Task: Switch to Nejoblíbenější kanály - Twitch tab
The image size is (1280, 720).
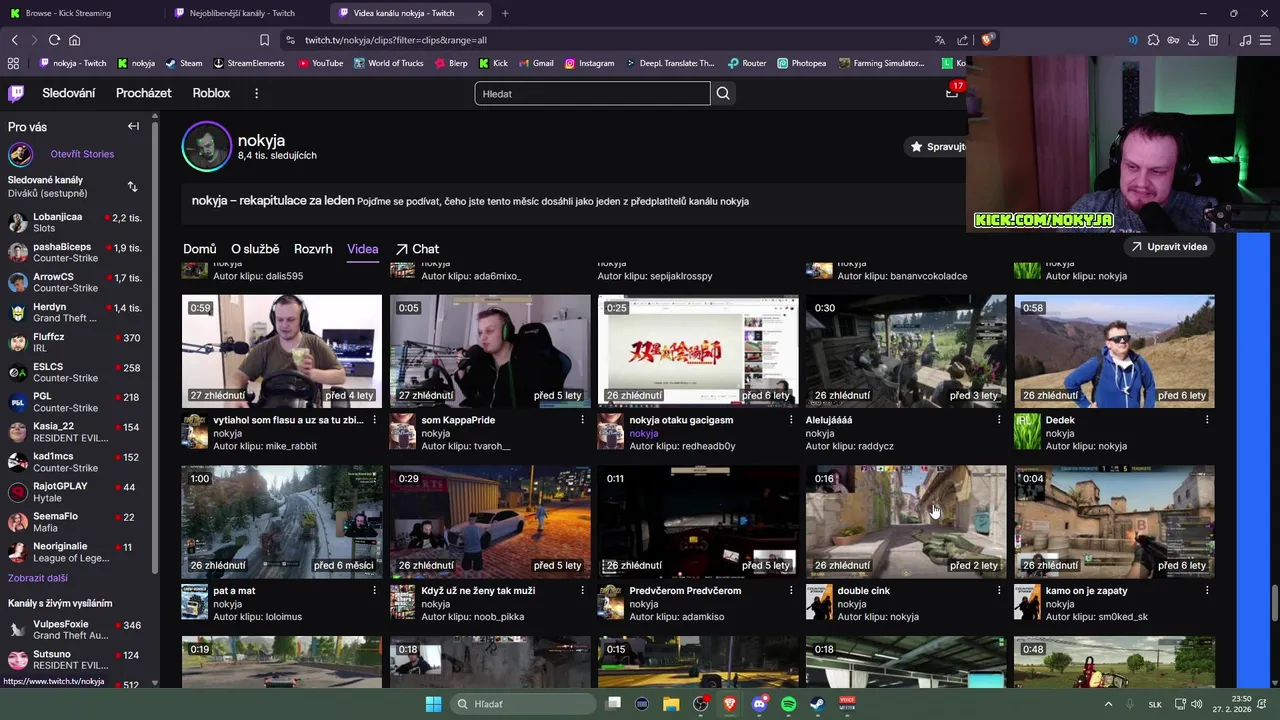Action: coord(245,13)
